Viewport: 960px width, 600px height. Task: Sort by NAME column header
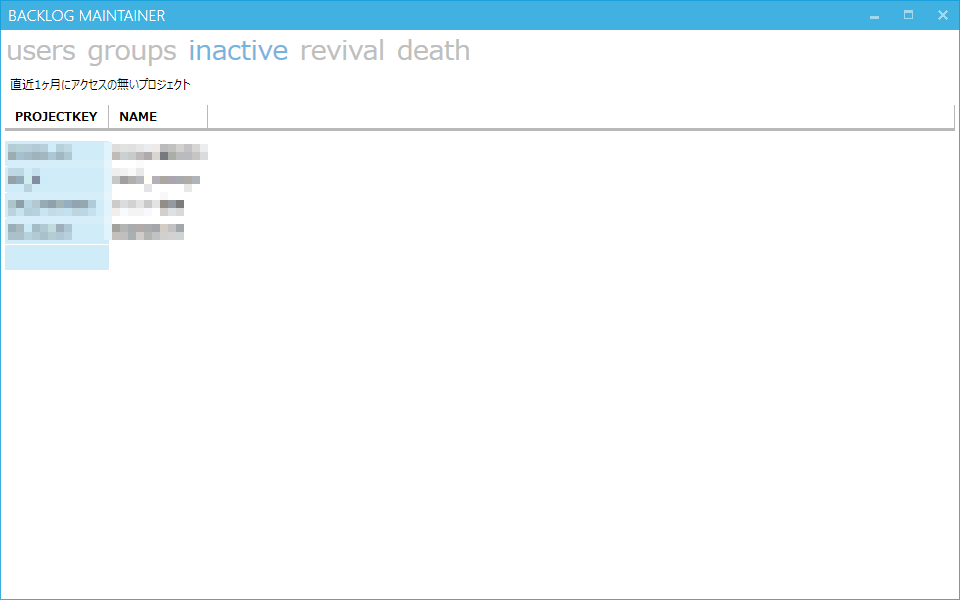coord(158,116)
